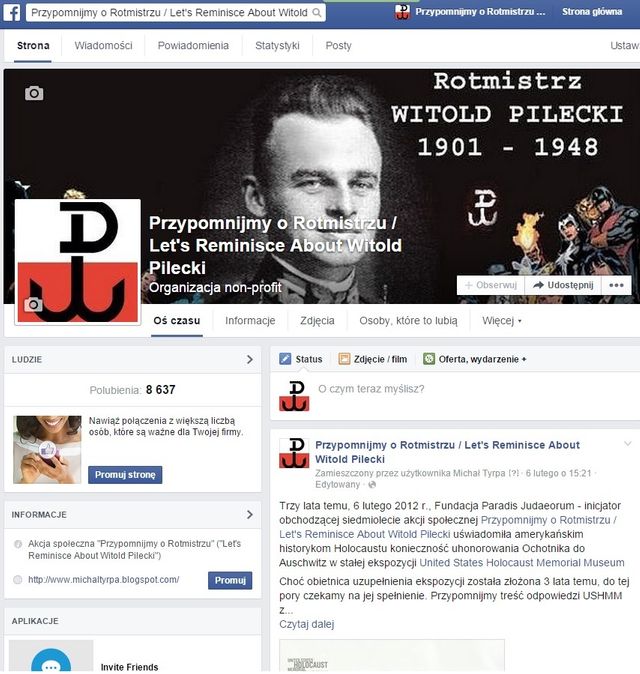Image resolution: width=640 pixels, height=674 pixels.
Task: Open the Więcej dropdown menu
Action: click(x=502, y=321)
